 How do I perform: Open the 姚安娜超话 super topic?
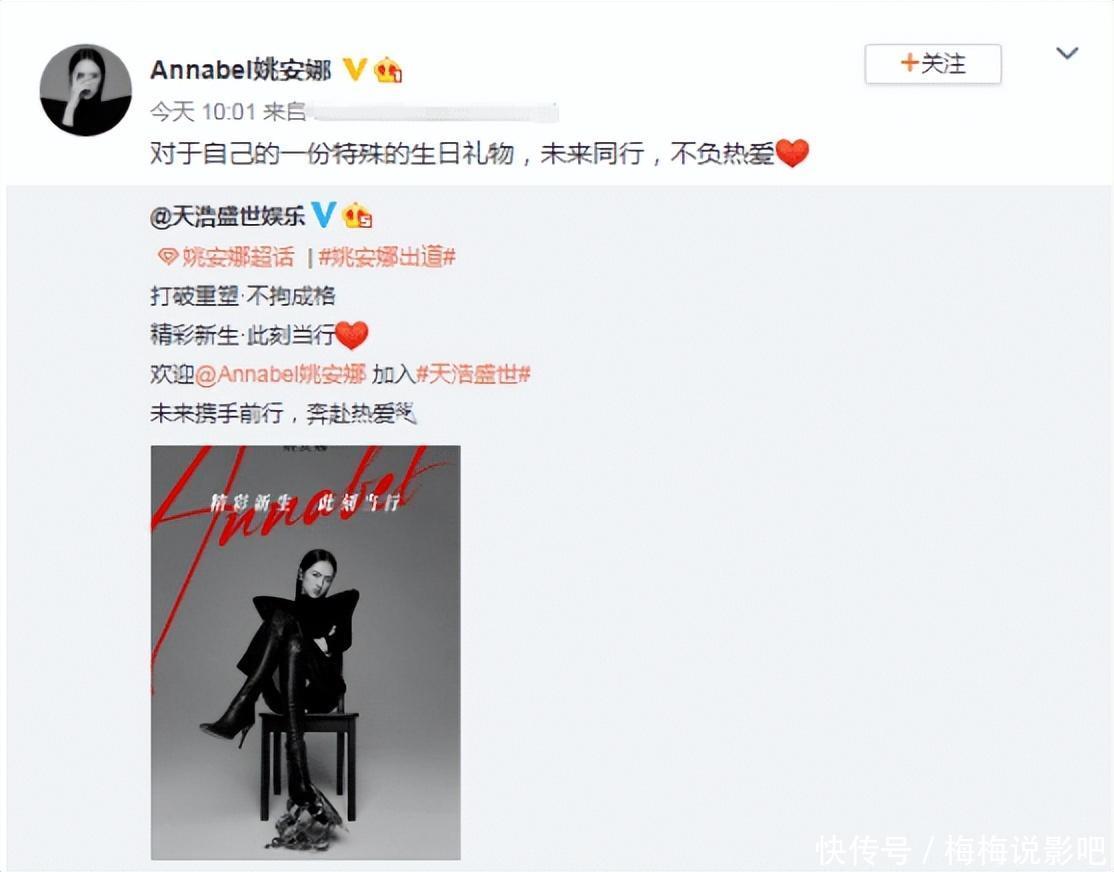[238, 257]
